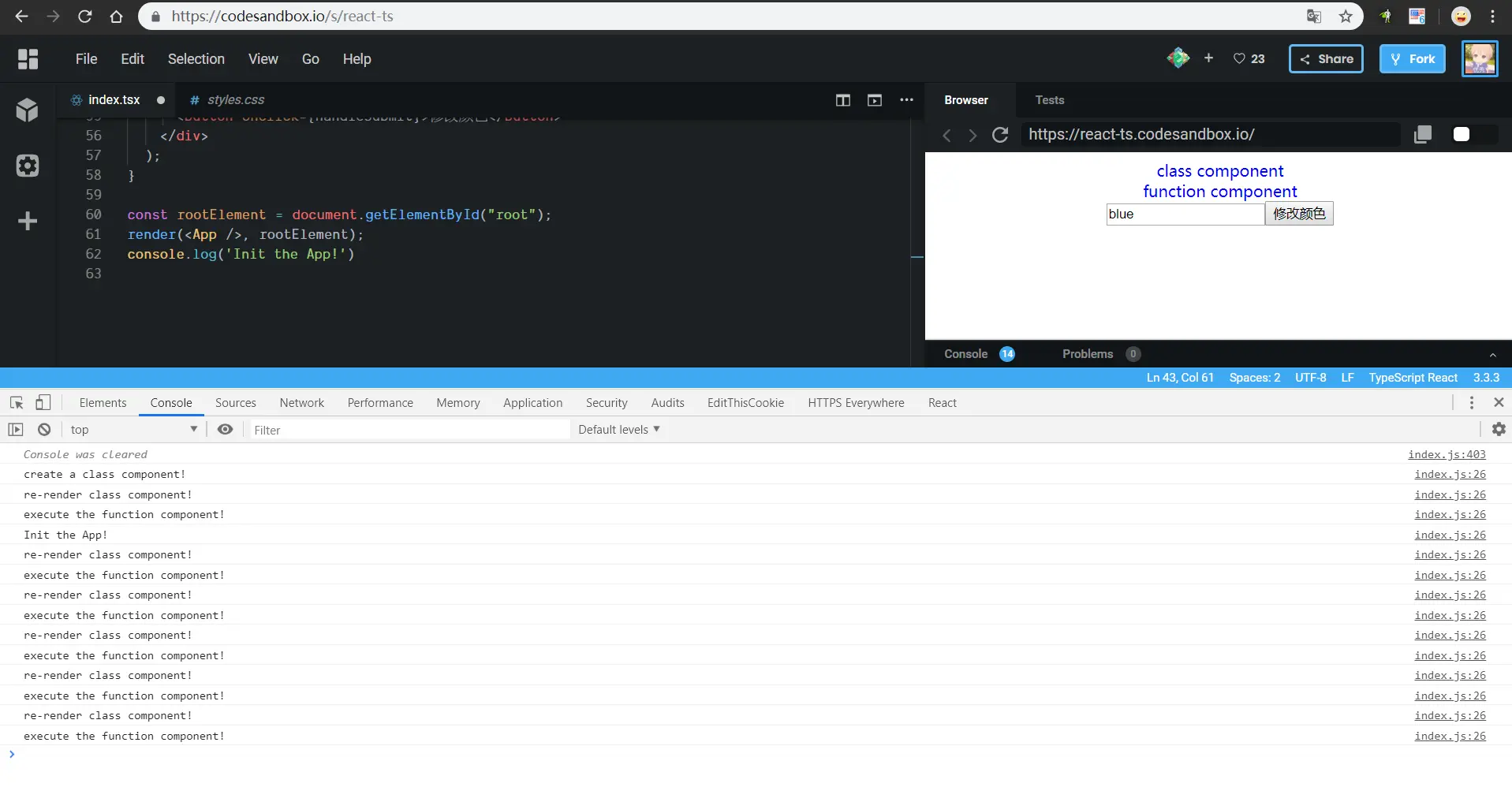The height and width of the screenshot is (787, 1512).
Task: Switch to the Network tab in DevTools
Action: coord(302,403)
